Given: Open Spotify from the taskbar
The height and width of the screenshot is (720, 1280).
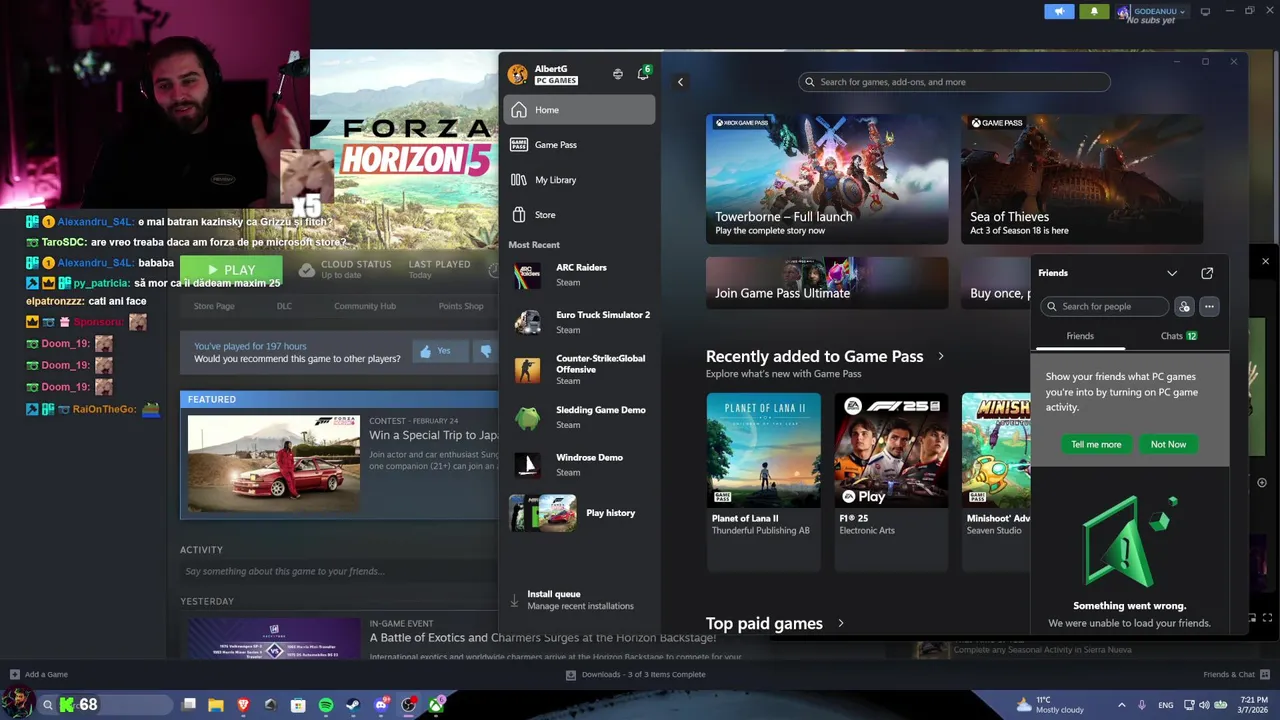Looking at the screenshot, I should (325, 705).
